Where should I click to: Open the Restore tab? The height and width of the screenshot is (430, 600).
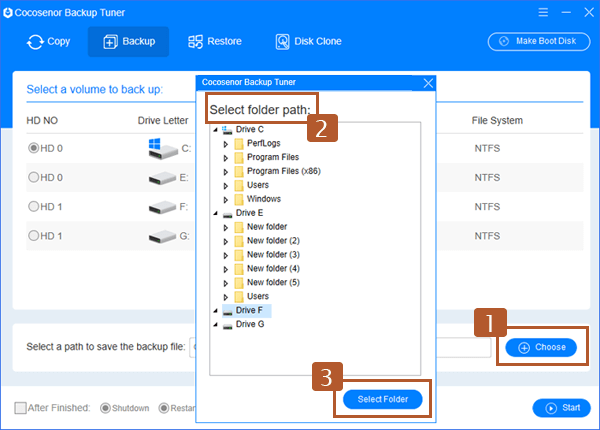[x=215, y=41]
